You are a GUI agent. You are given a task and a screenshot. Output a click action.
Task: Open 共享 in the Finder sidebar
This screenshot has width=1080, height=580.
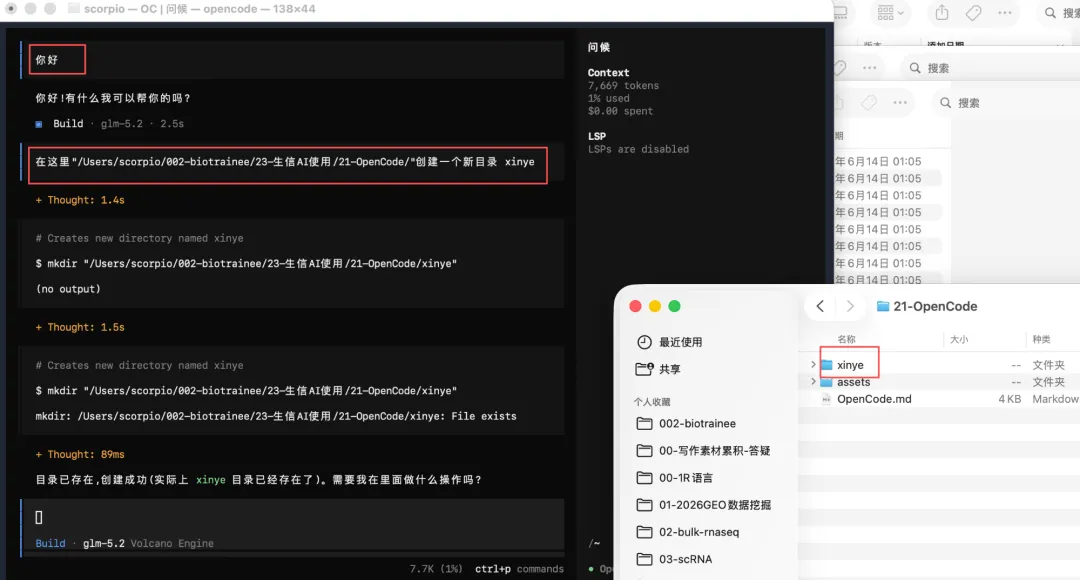click(x=669, y=369)
